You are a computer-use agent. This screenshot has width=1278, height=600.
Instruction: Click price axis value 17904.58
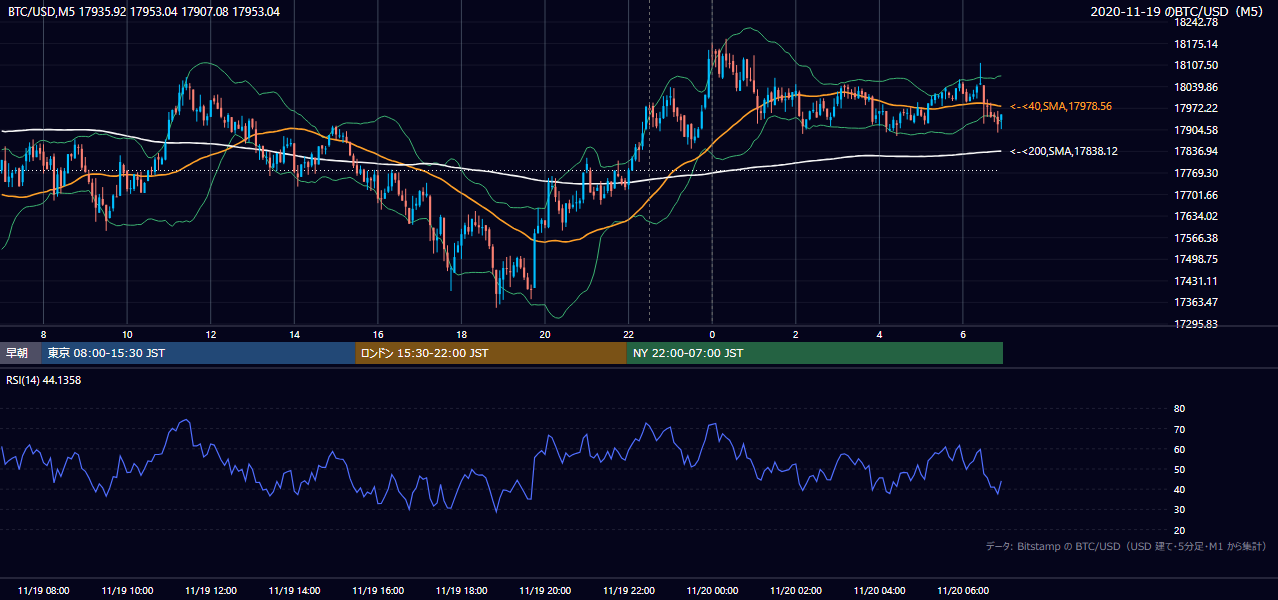[1196, 130]
